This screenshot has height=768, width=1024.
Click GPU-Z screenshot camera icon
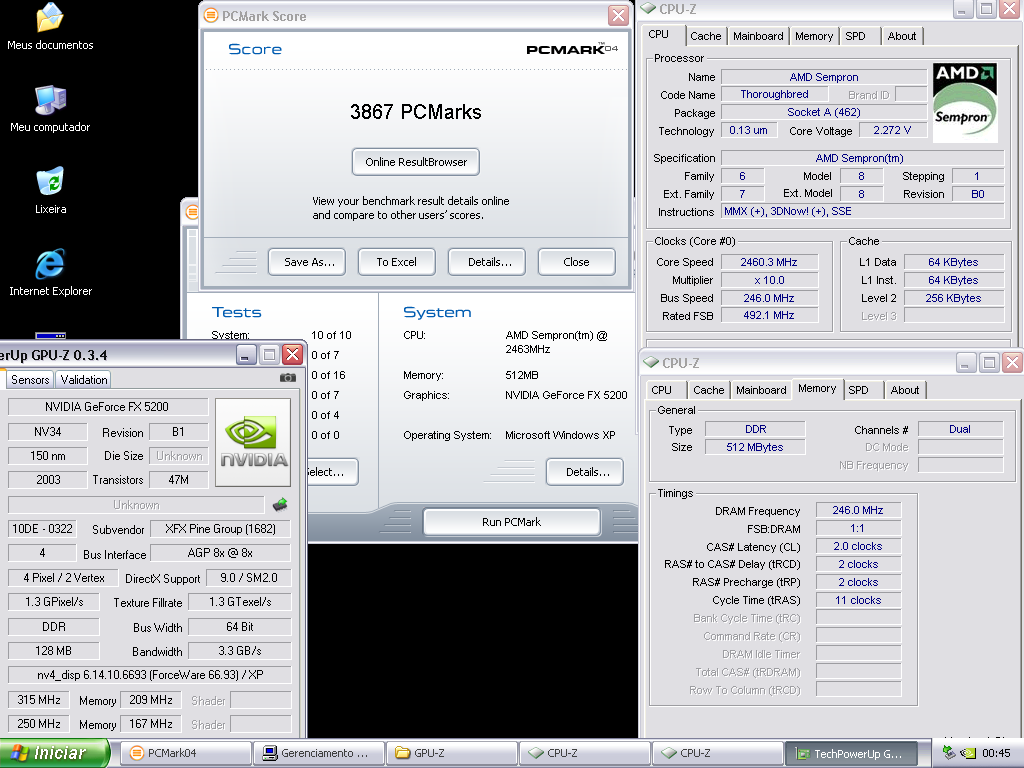[x=287, y=377]
